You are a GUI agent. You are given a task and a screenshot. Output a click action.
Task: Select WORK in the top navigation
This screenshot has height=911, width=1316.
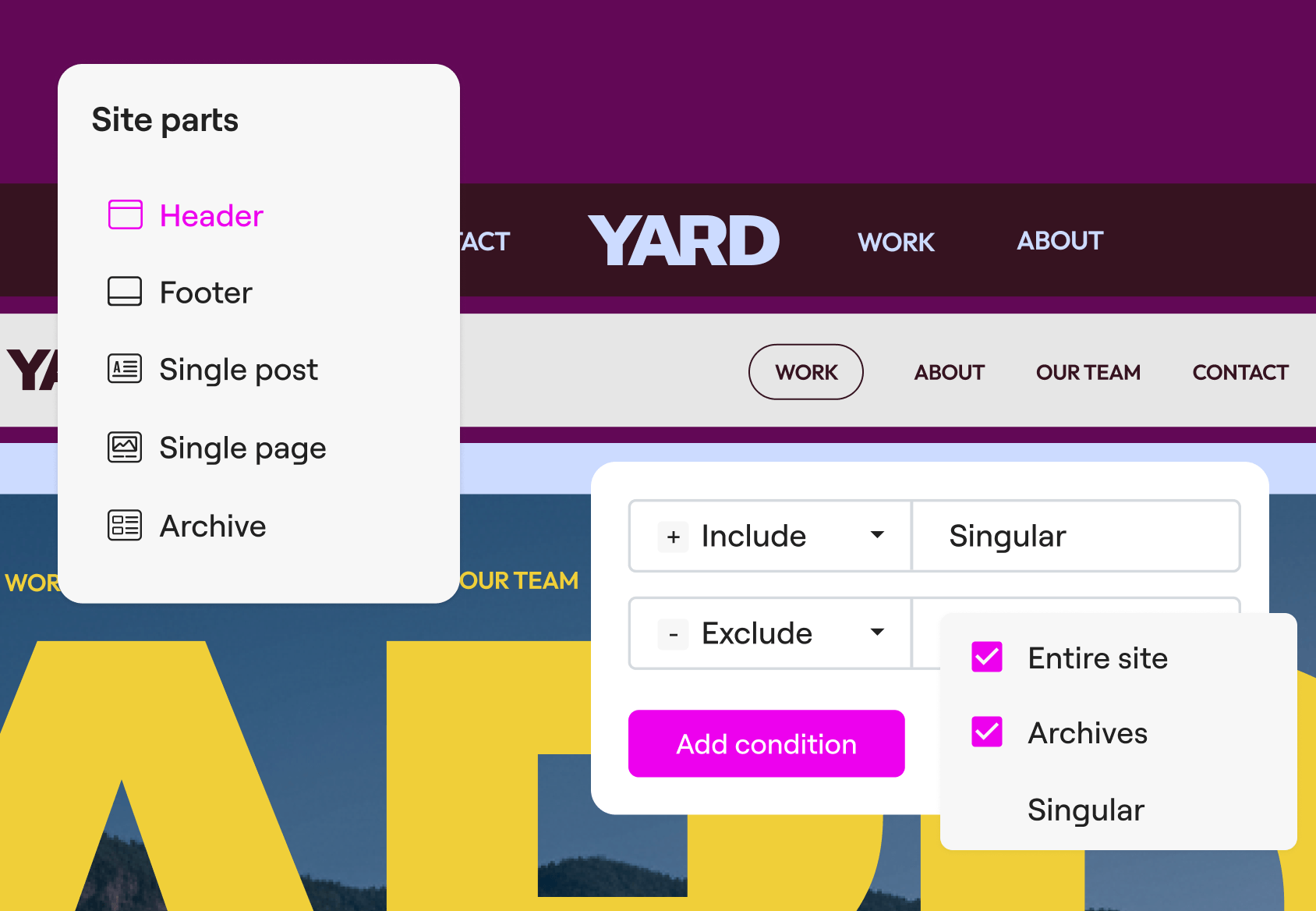coord(895,241)
